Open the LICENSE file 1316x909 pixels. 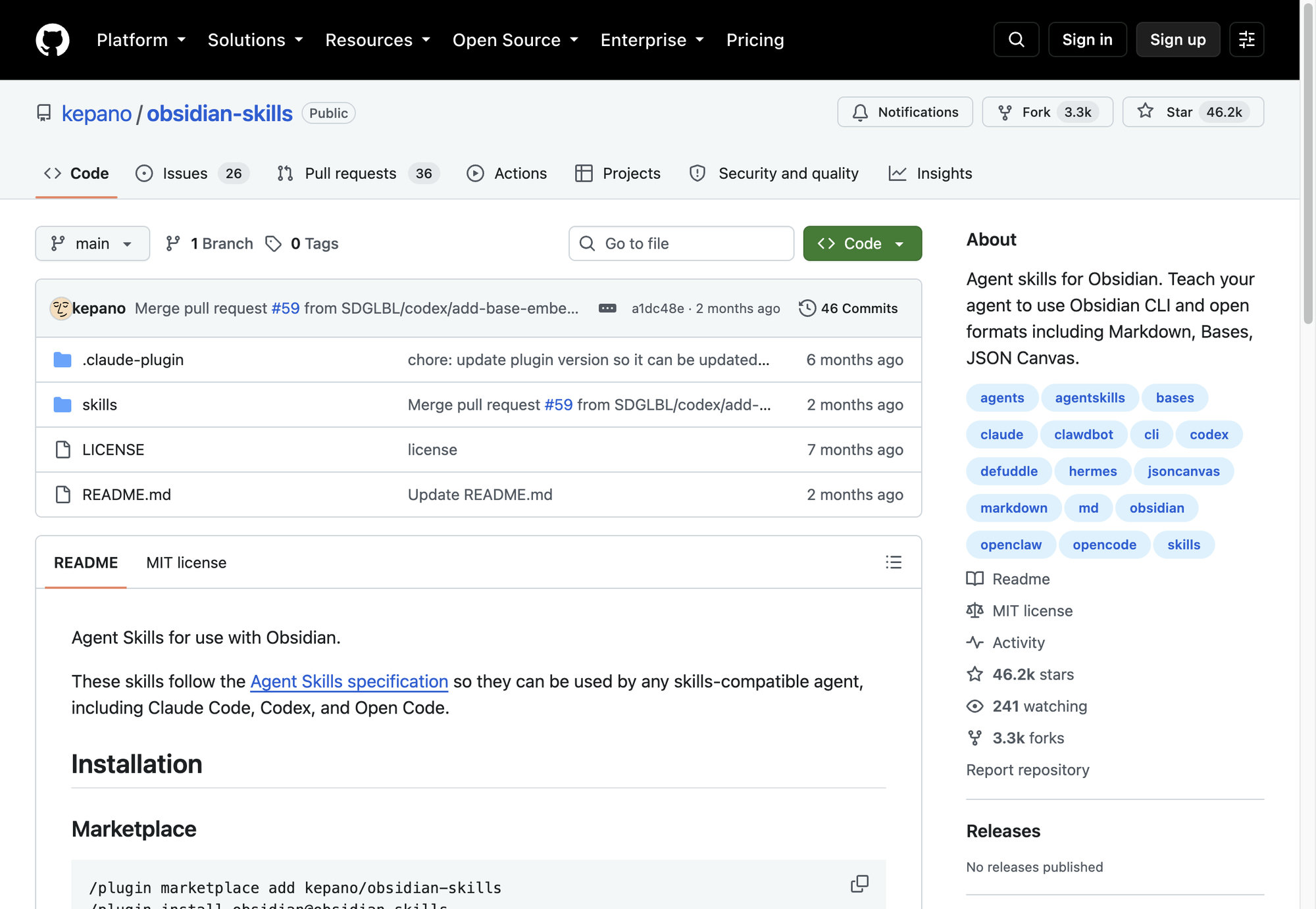(x=113, y=450)
